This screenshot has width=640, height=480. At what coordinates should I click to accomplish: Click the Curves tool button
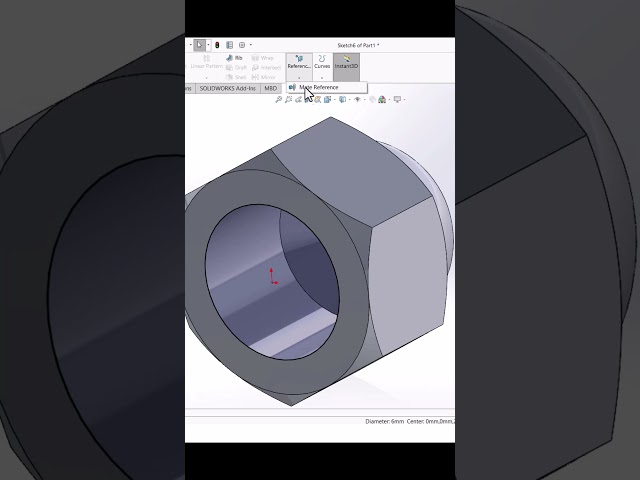coord(322,62)
